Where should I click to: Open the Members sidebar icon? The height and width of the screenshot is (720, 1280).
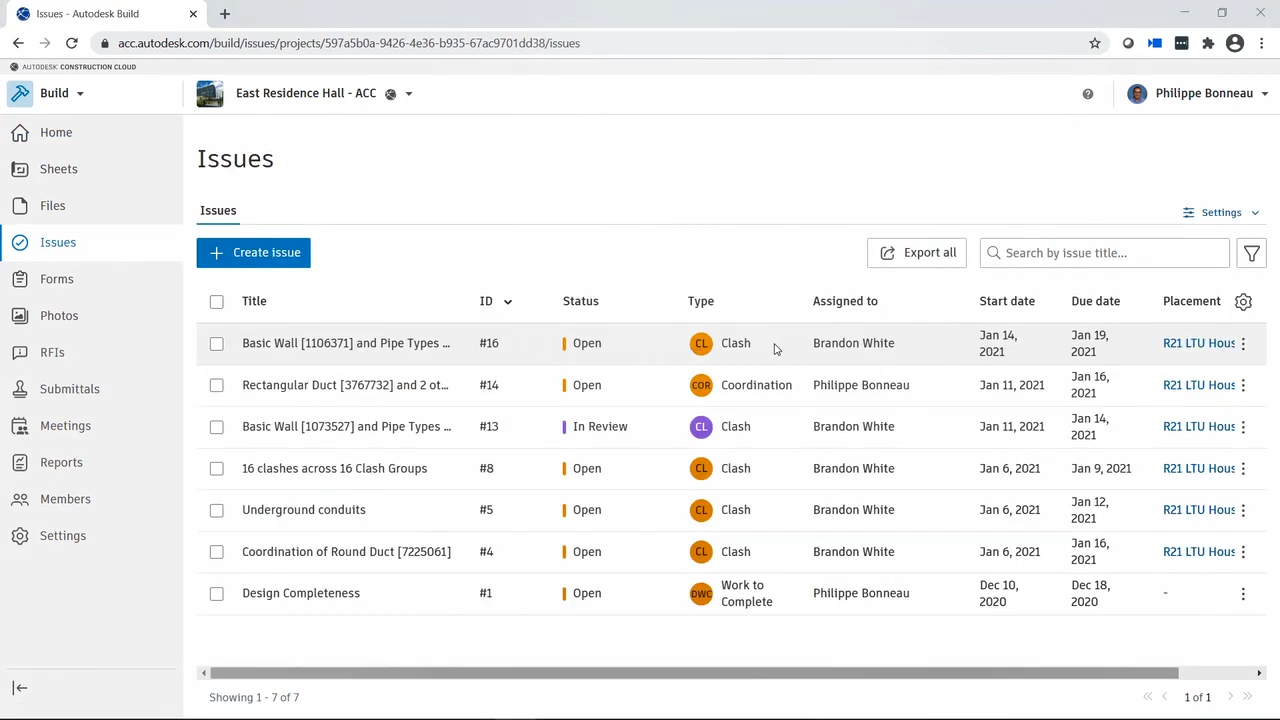point(20,499)
